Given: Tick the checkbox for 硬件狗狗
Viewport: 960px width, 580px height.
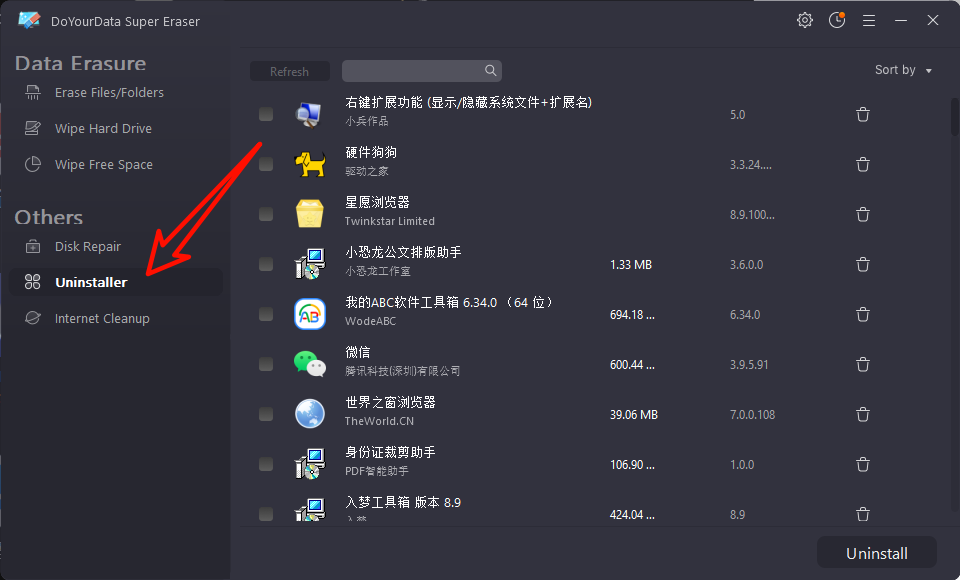Looking at the screenshot, I should tap(266, 164).
